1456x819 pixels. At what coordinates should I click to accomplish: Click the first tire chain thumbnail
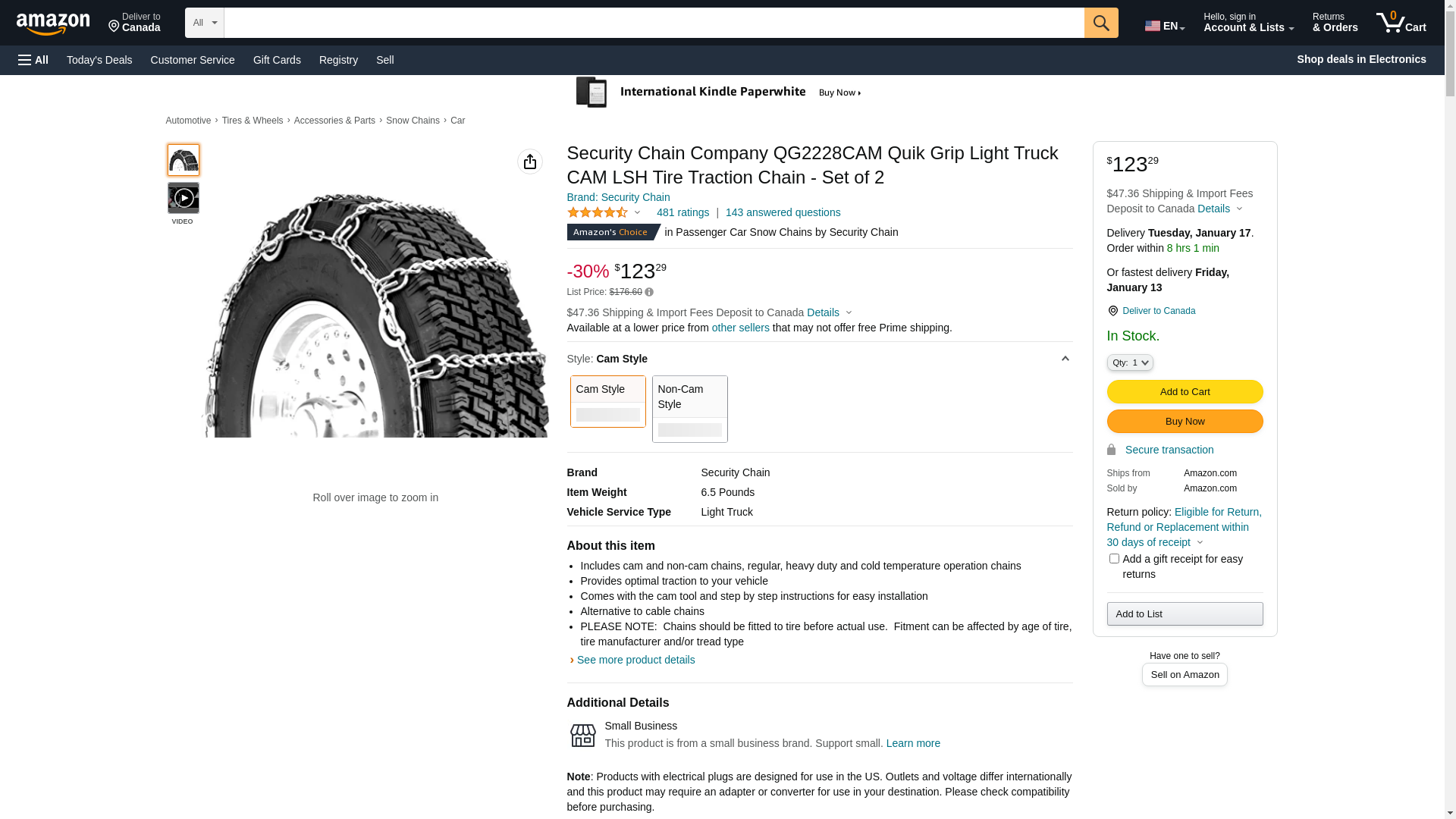tap(183, 160)
